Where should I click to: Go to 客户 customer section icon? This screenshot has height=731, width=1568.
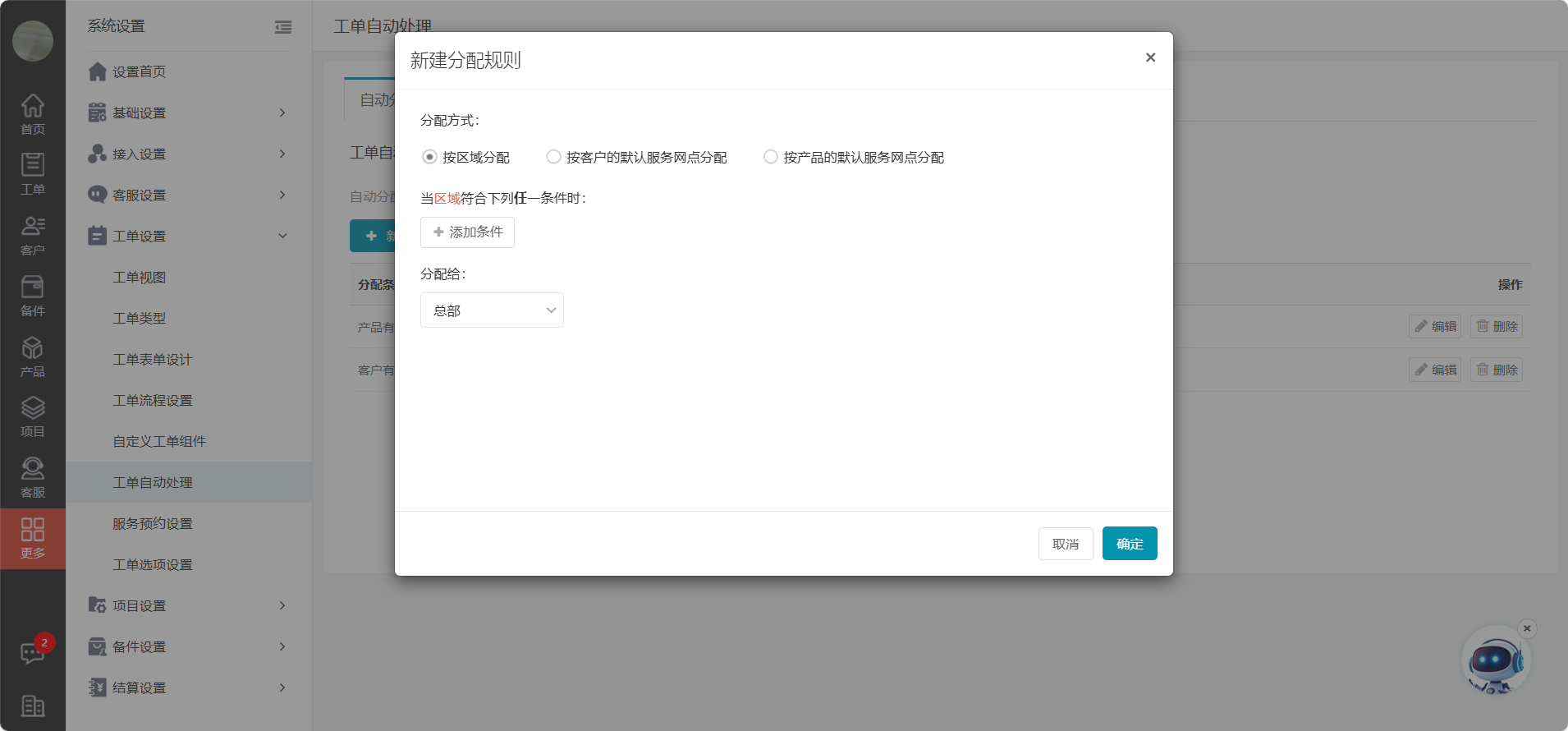click(33, 235)
